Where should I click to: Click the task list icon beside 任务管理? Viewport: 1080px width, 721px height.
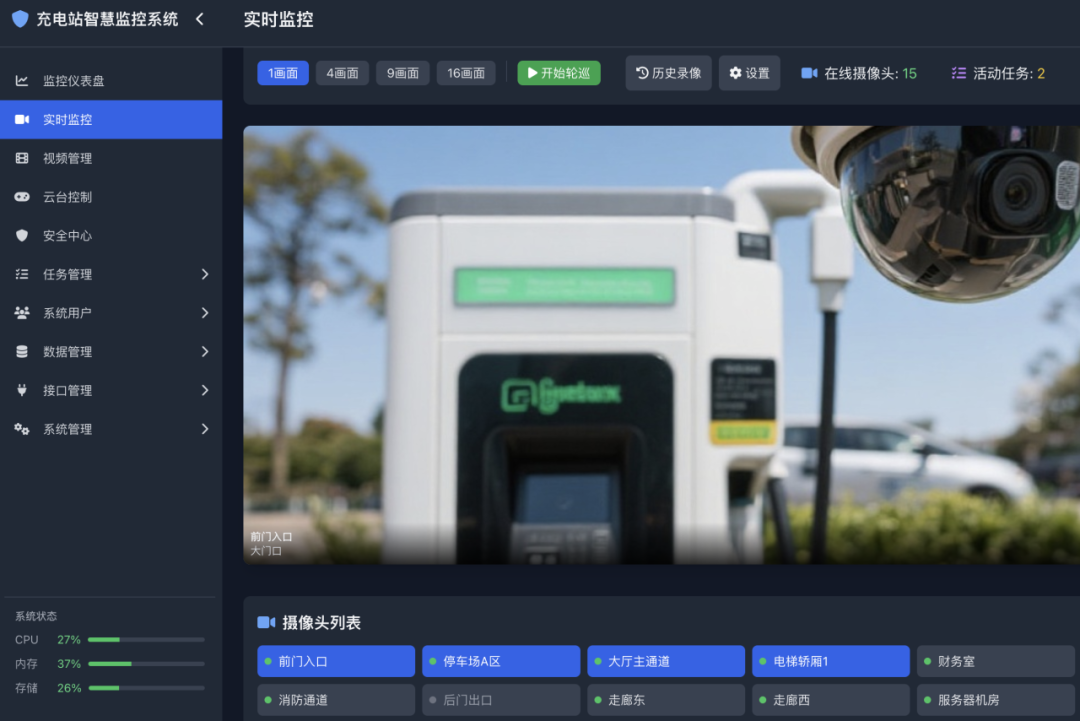22,274
